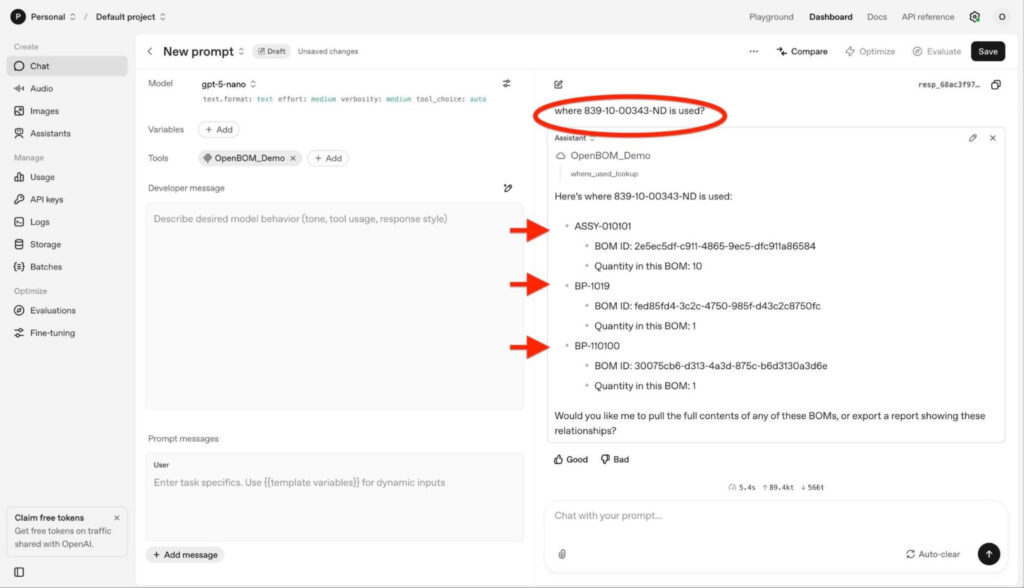This screenshot has height=588, width=1024.
Task: Click the response ID resp_68ac3f97 text
Action: pos(949,84)
